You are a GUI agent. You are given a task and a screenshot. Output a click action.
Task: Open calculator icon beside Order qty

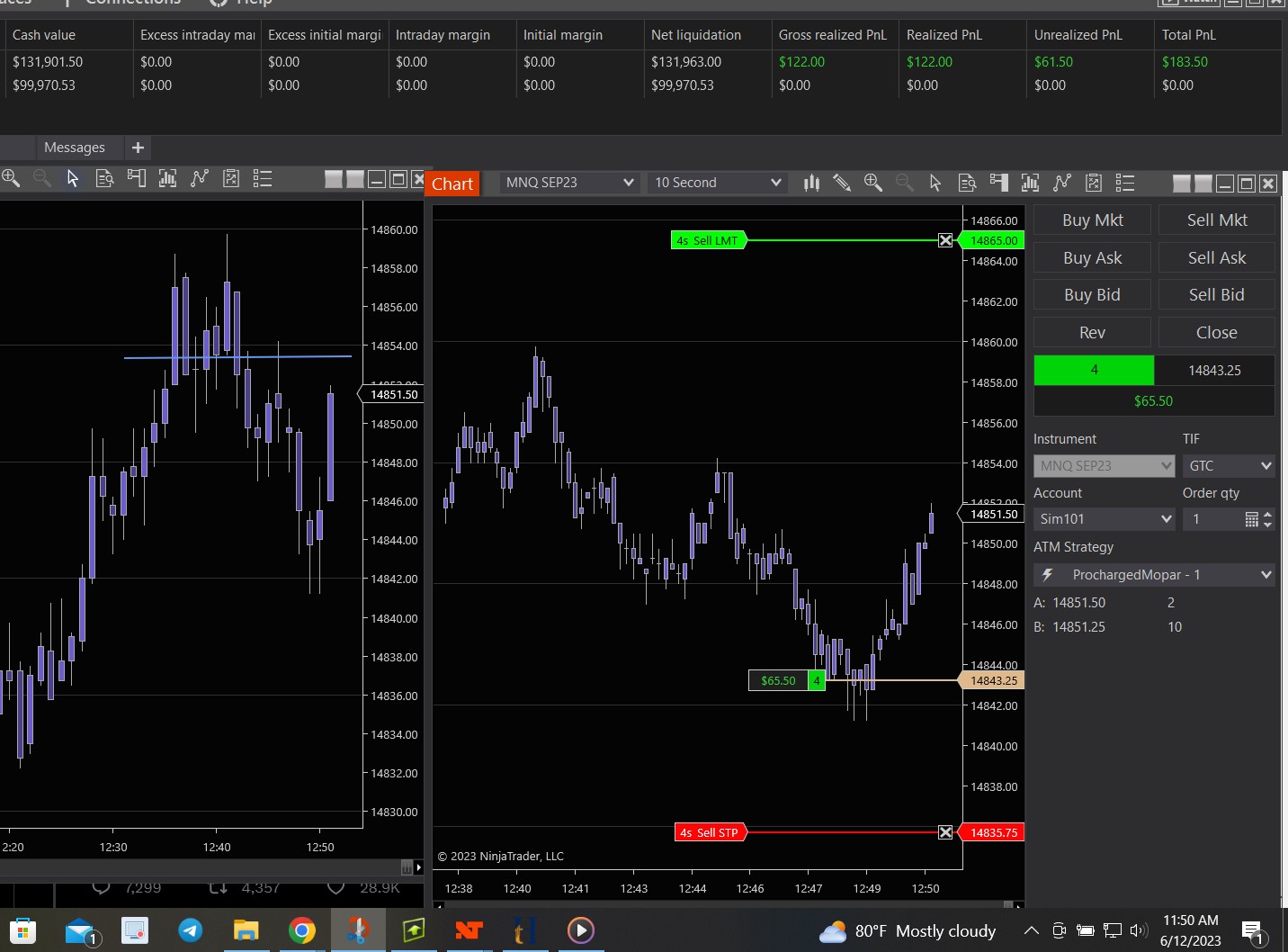(1251, 519)
